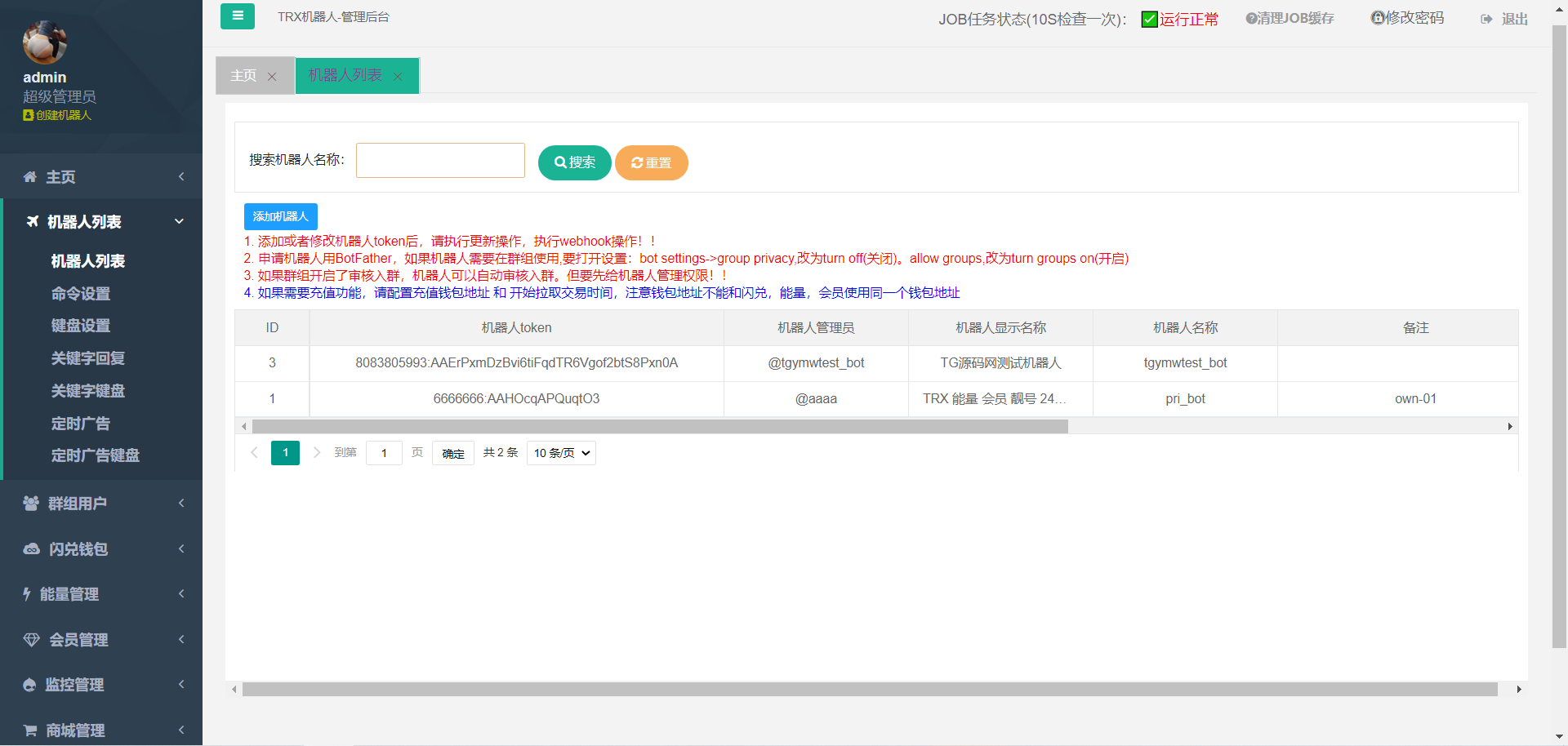
Task: Open 修改密码 from the top bar
Action: click(x=1407, y=18)
